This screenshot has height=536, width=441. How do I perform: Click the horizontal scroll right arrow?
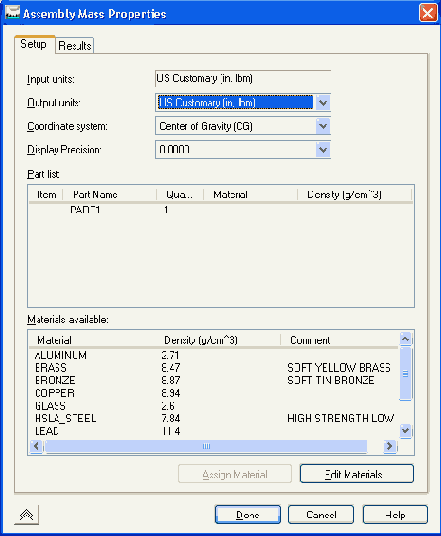(389, 446)
